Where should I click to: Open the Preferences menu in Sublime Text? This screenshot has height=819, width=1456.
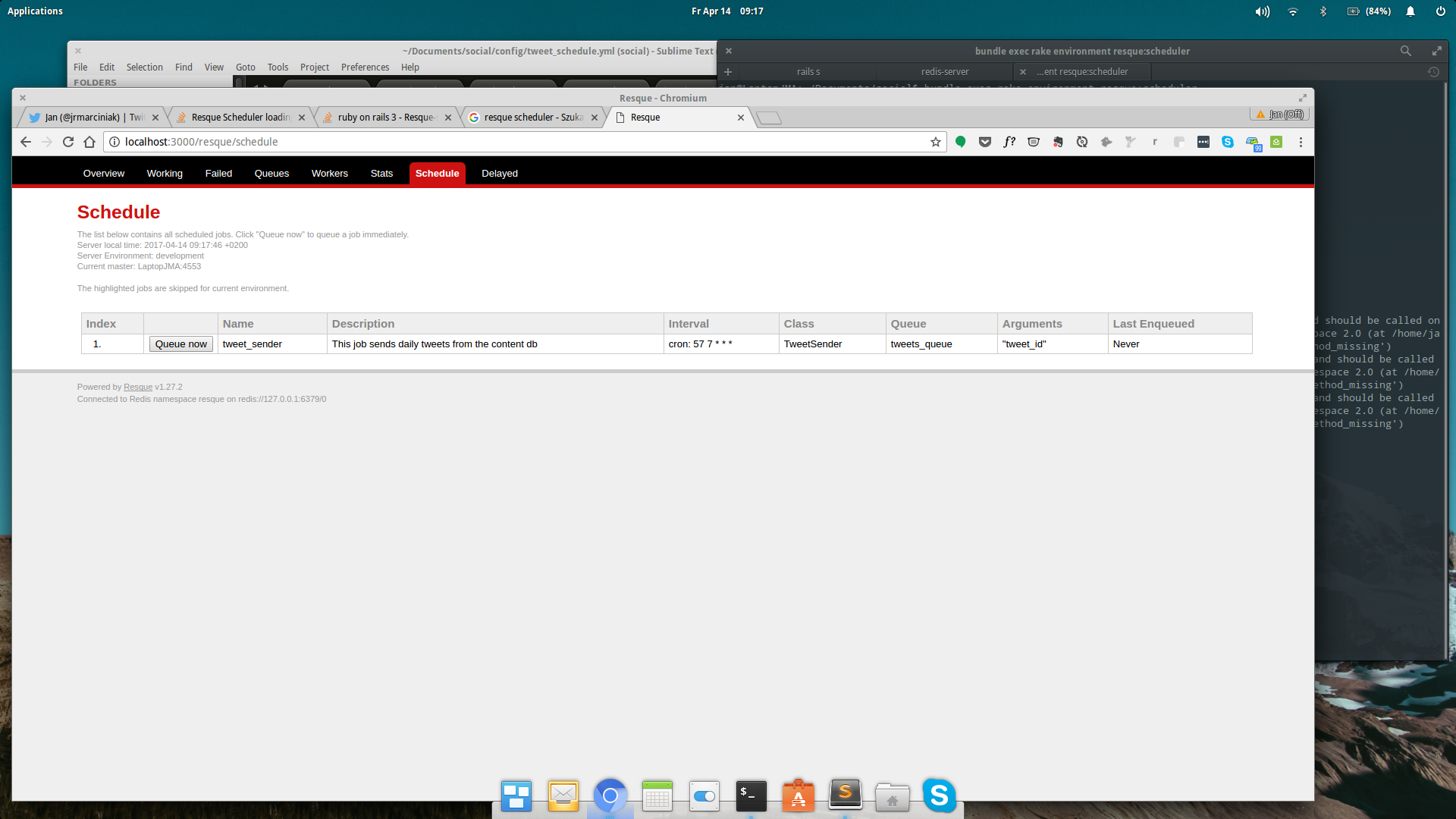point(365,67)
